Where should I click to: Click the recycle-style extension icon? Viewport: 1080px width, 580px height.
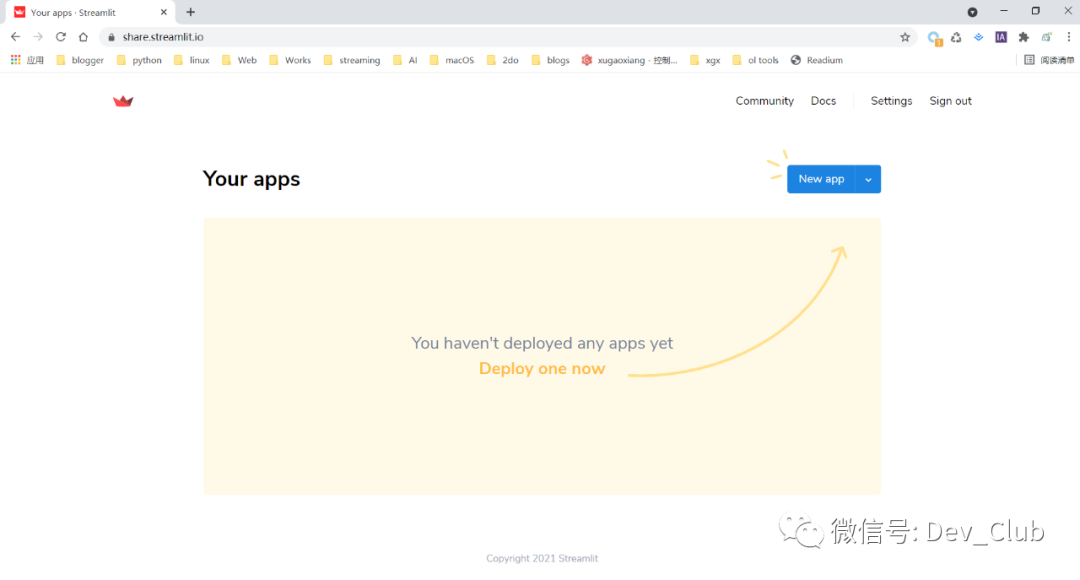coord(956,37)
